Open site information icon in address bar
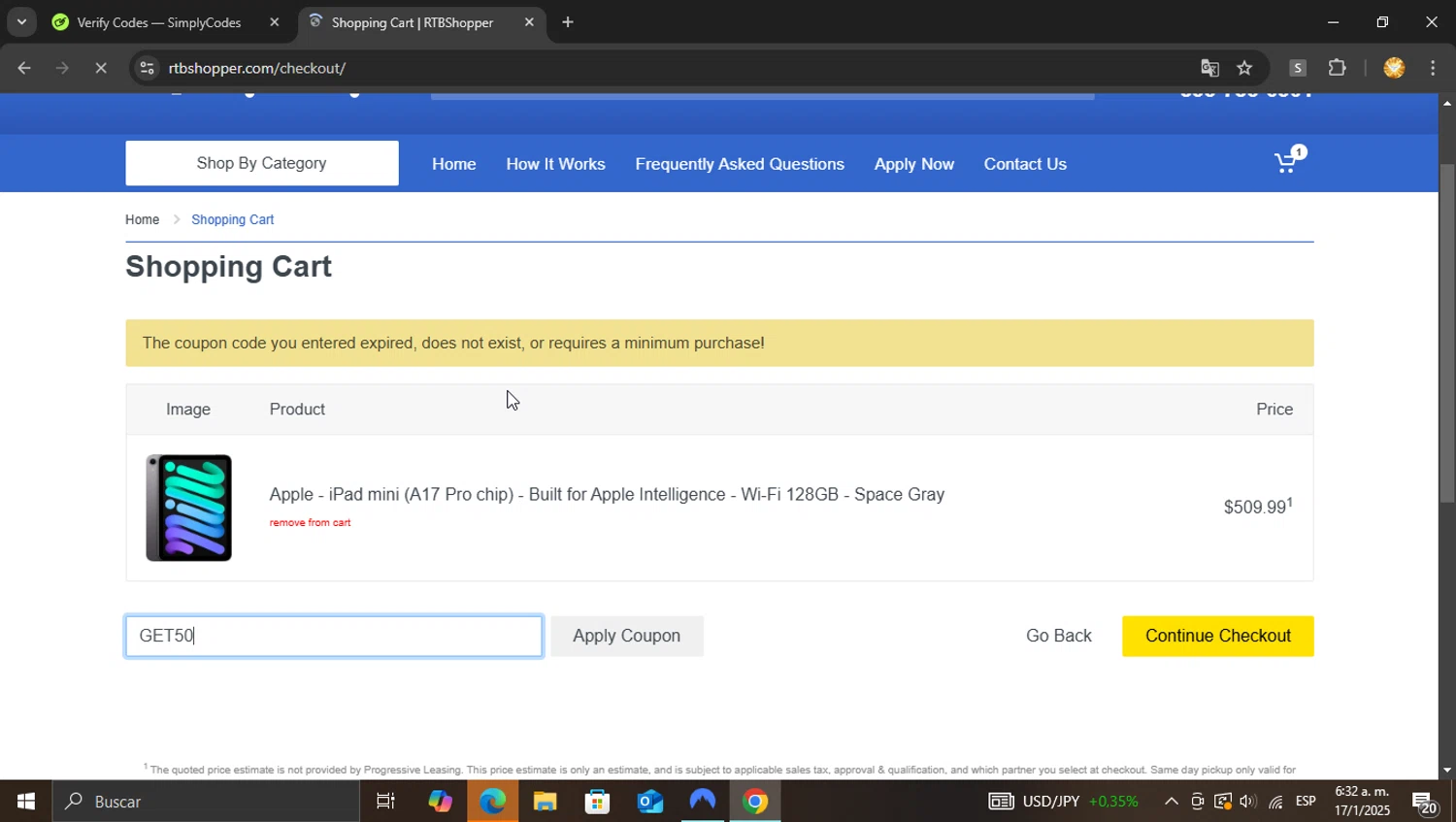This screenshot has width=1456, height=822. point(147,68)
